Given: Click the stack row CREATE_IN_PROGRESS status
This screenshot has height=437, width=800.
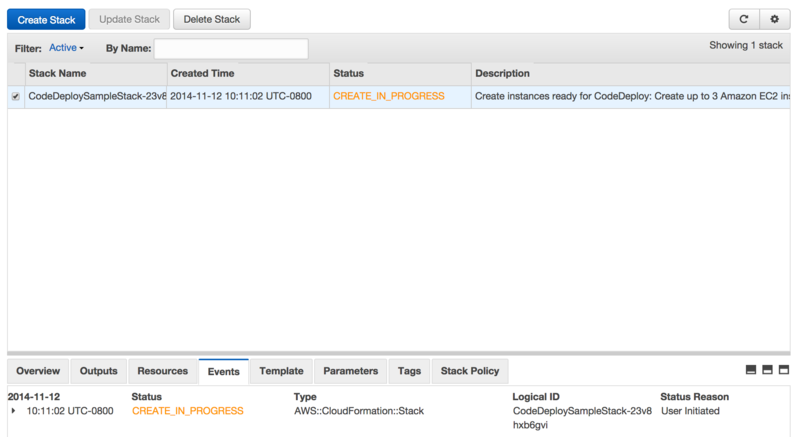Looking at the screenshot, I should coord(389,96).
